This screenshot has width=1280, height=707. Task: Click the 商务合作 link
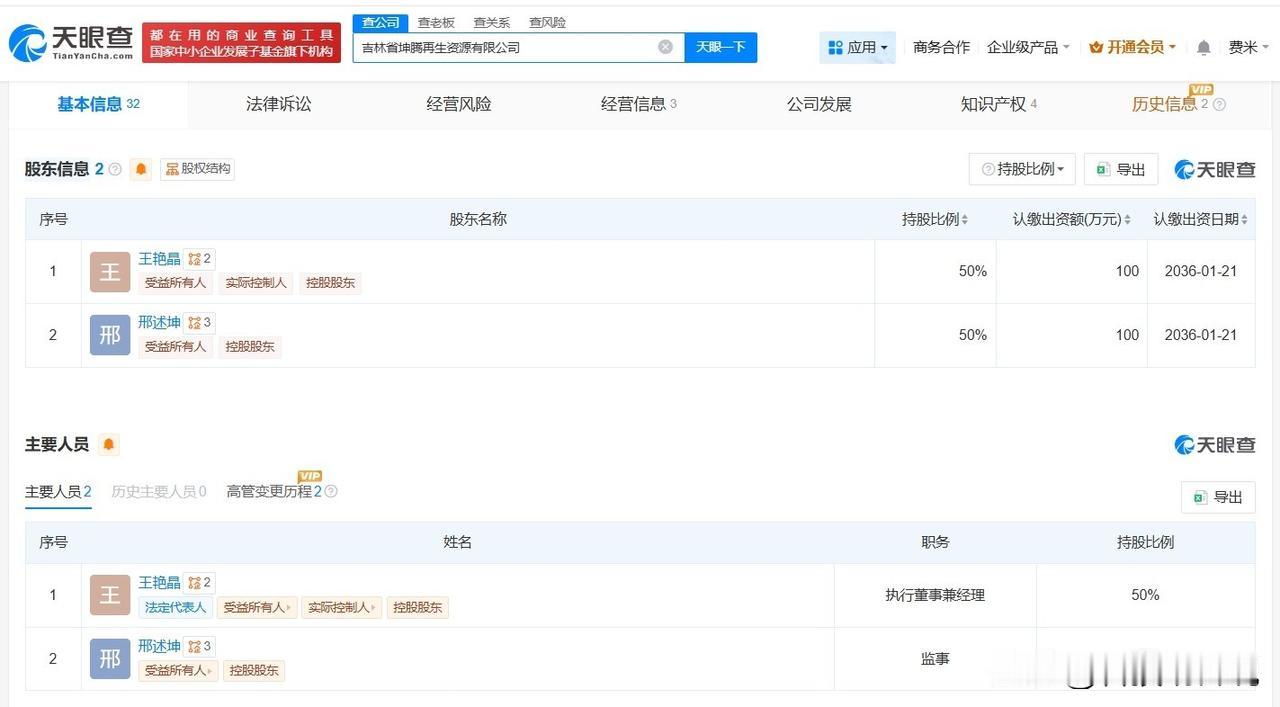pos(941,47)
